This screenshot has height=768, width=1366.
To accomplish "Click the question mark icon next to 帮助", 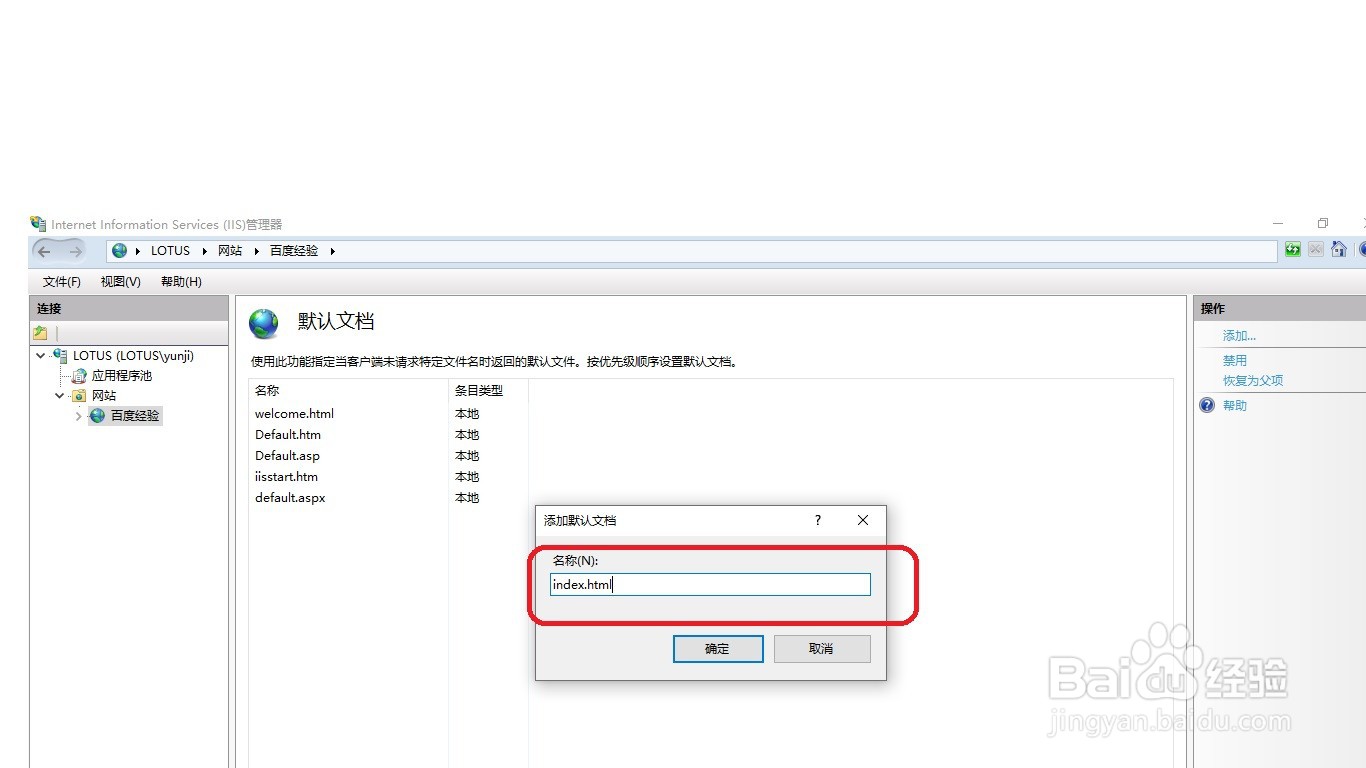I will click(x=1207, y=405).
